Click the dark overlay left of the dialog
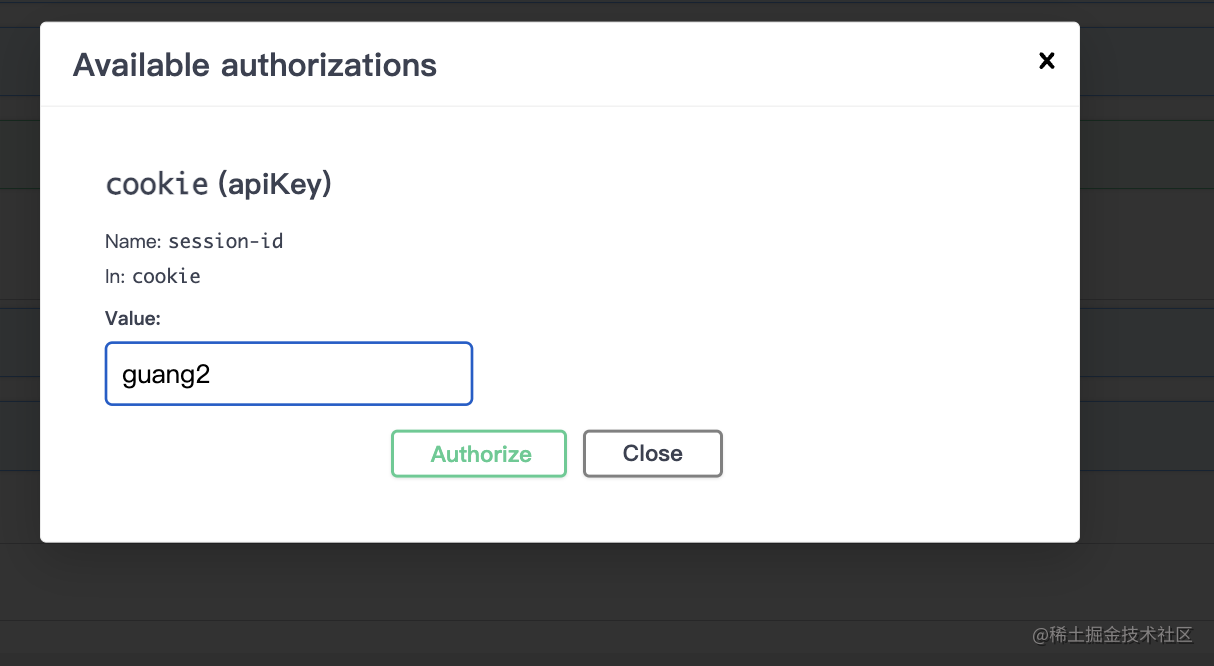 pyautogui.click(x=19, y=300)
